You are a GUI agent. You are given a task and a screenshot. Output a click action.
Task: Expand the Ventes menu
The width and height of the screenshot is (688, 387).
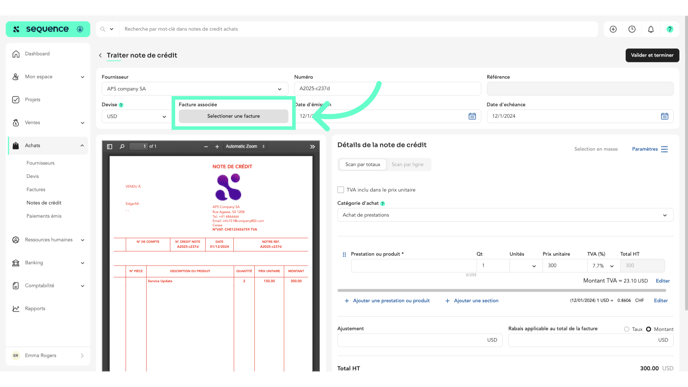pyautogui.click(x=82, y=123)
